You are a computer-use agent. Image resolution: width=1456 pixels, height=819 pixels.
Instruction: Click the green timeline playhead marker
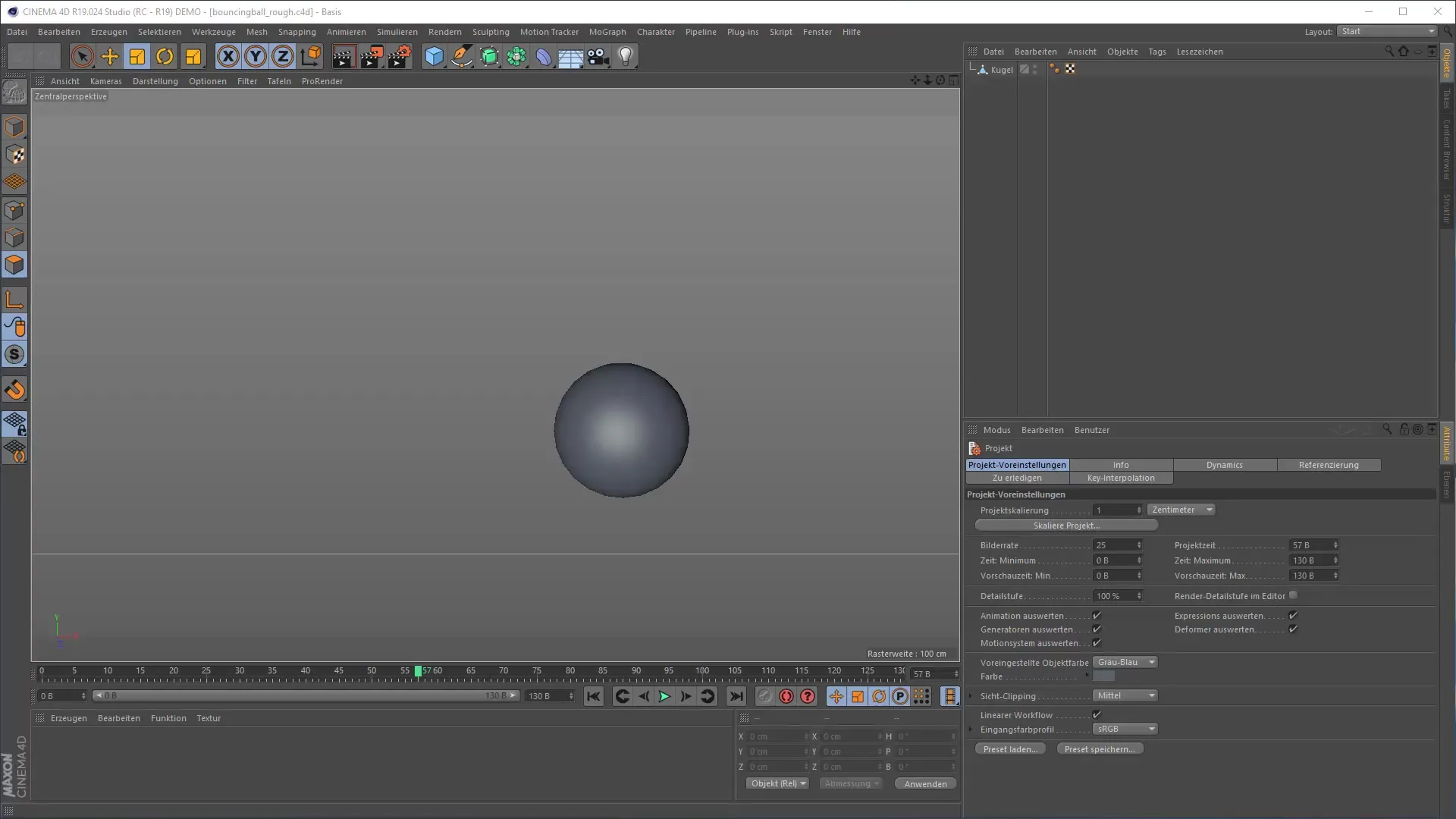click(418, 671)
